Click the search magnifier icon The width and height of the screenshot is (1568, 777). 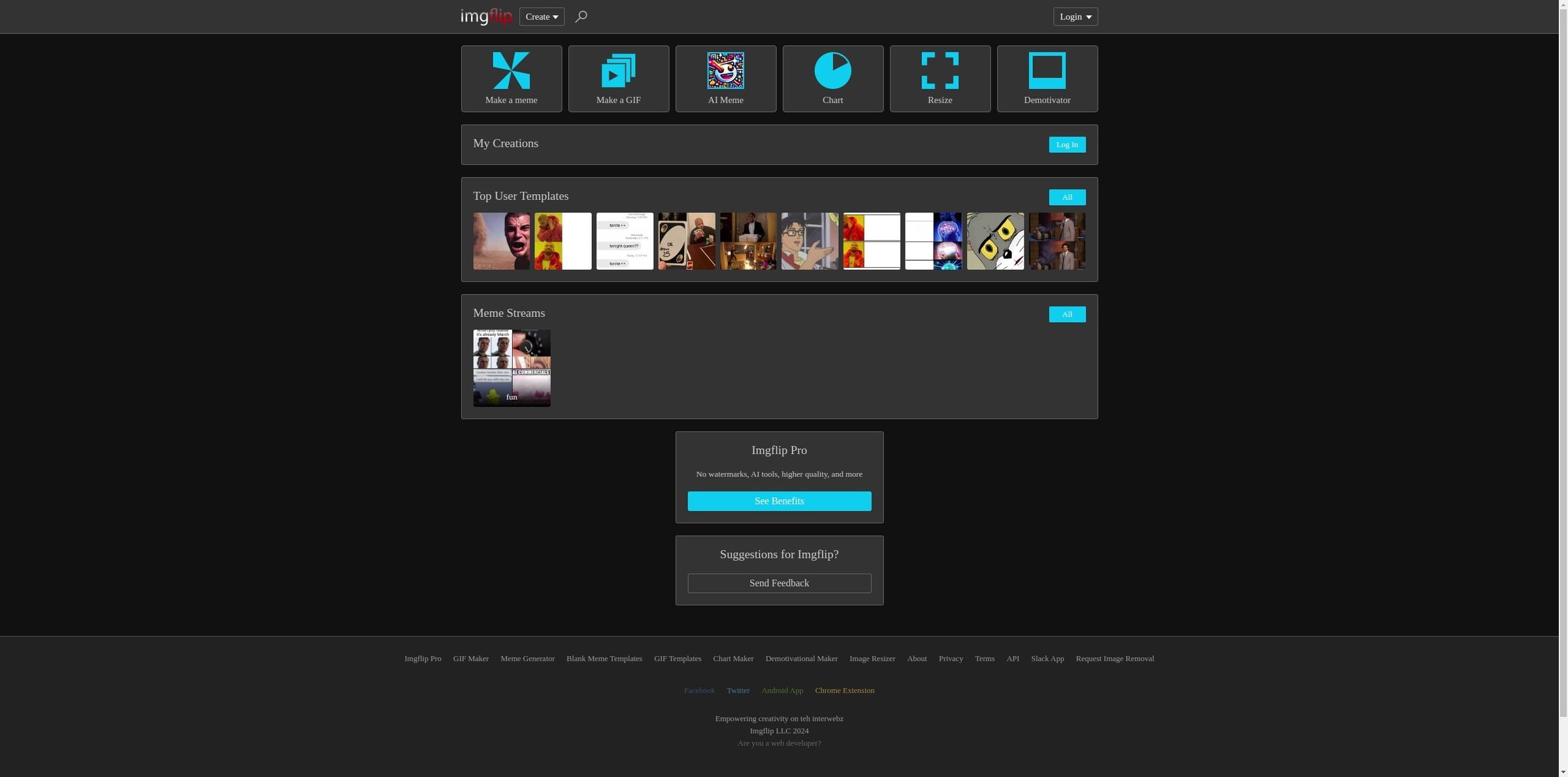(581, 16)
